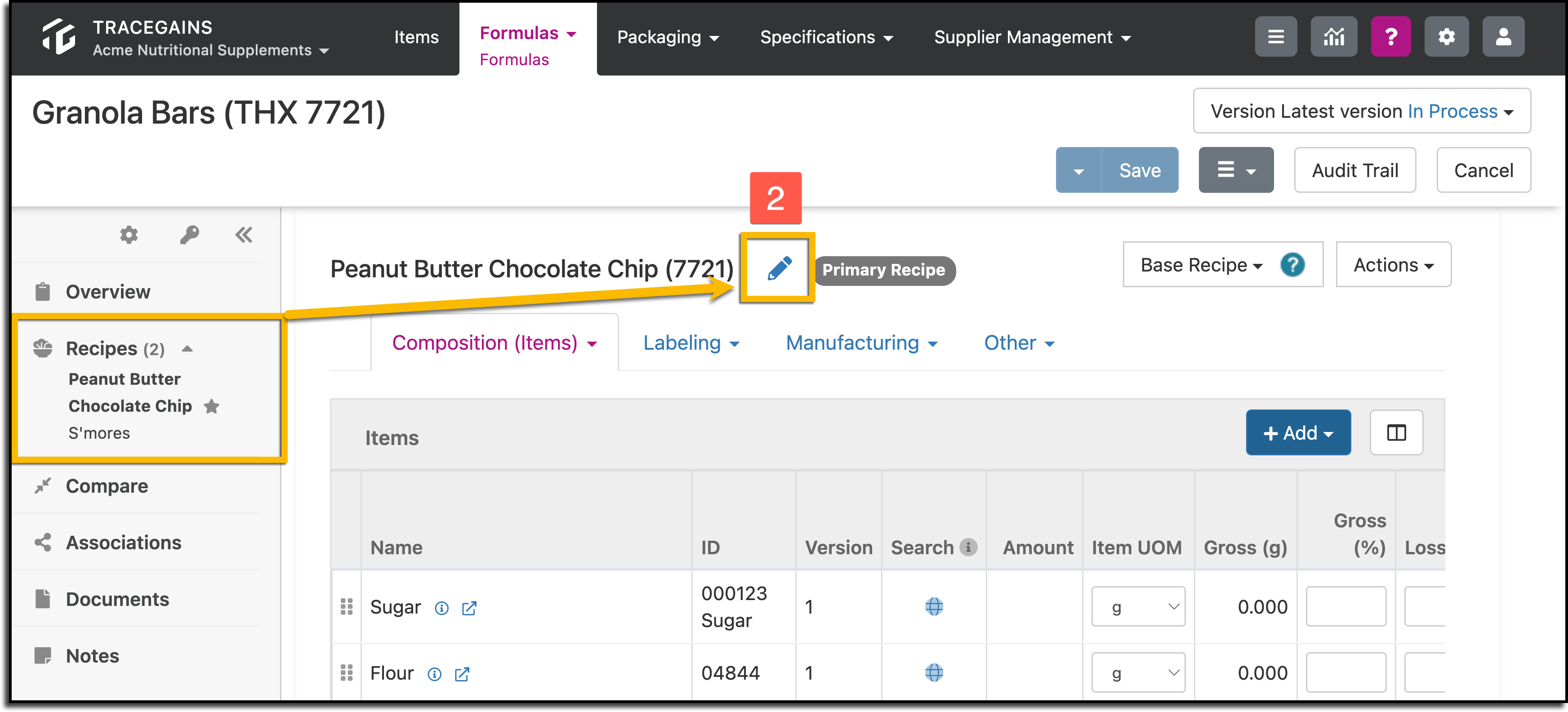The width and height of the screenshot is (1568, 712).
Task: Open the magenta help question mark icon
Action: coord(1390,37)
